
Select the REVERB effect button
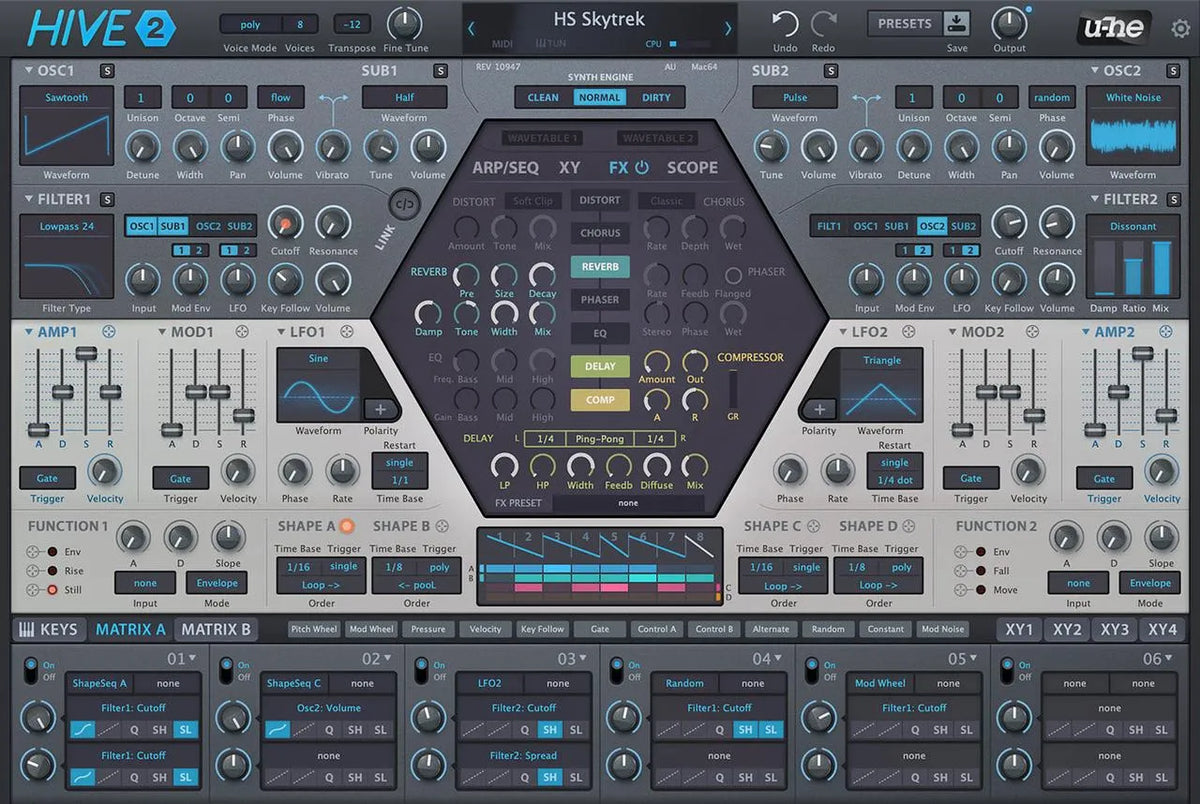pos(600,267)
